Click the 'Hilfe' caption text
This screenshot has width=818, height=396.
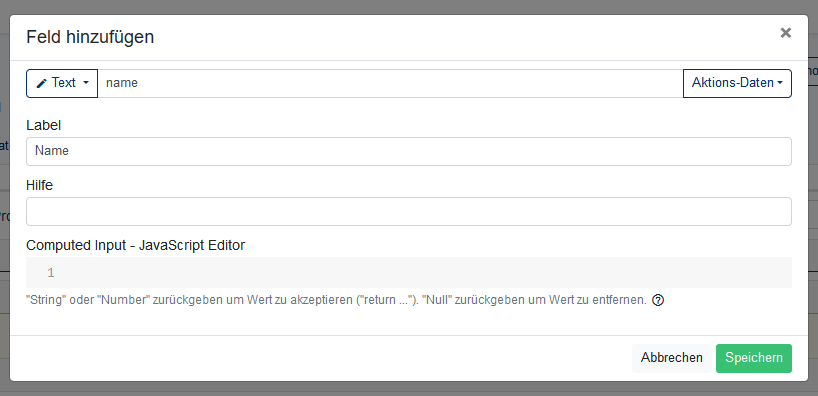click(40, 185)
